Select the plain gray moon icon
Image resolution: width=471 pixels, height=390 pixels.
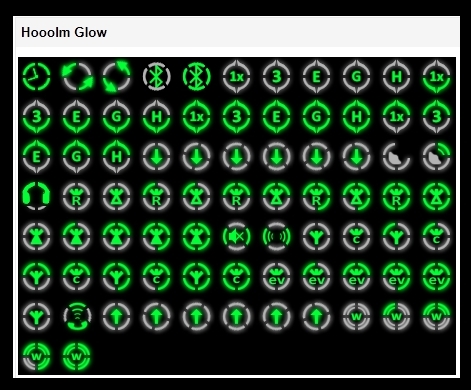click(397, 157)
